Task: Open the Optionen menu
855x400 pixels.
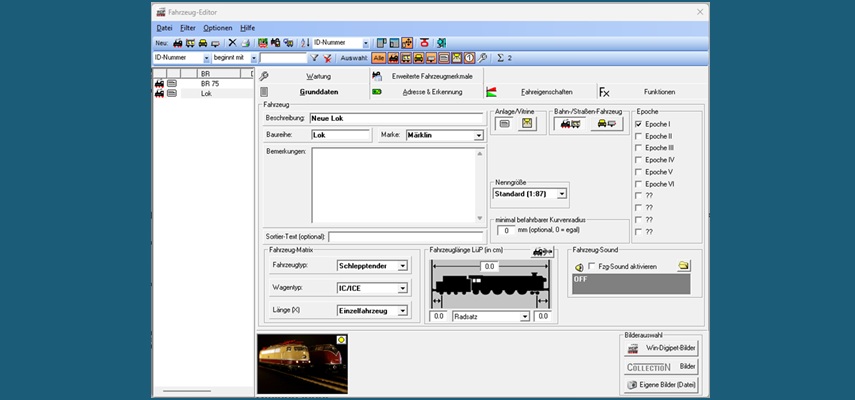Action: point(217,28)
